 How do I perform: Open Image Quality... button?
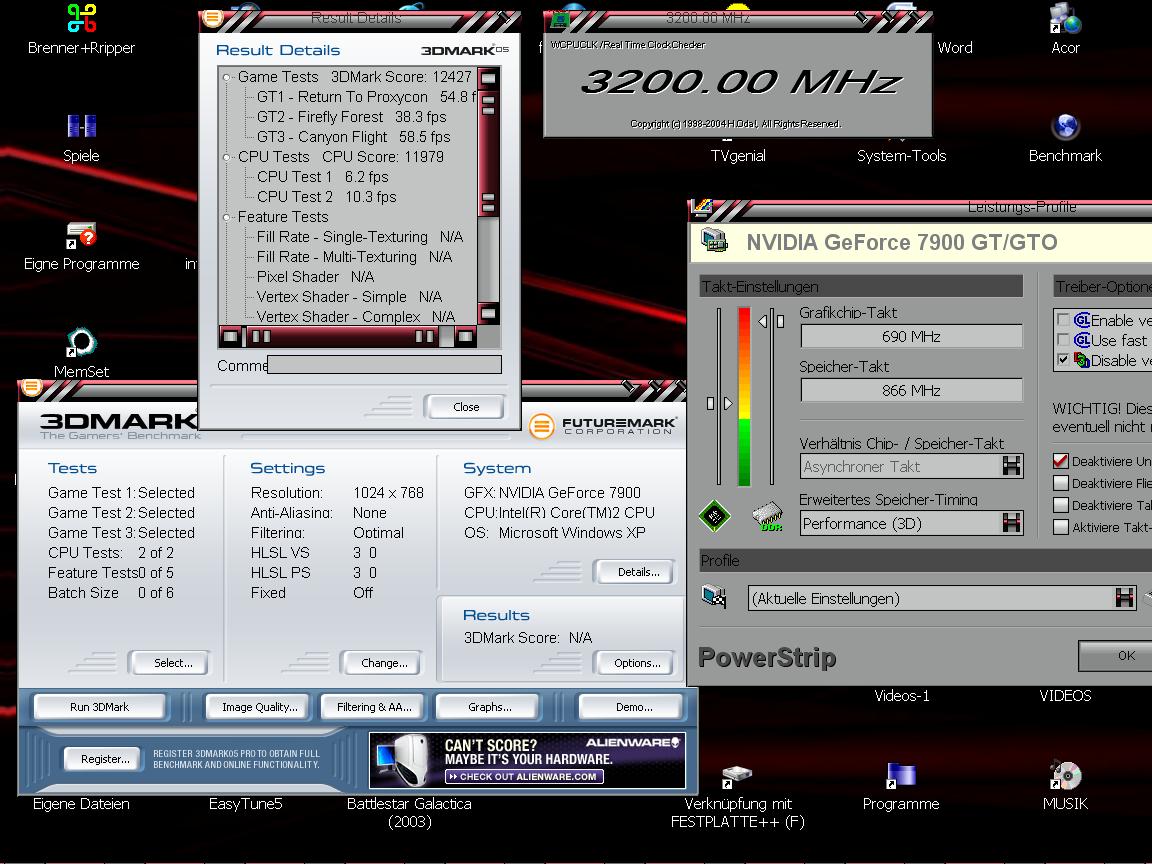click(x=259, y=707)
